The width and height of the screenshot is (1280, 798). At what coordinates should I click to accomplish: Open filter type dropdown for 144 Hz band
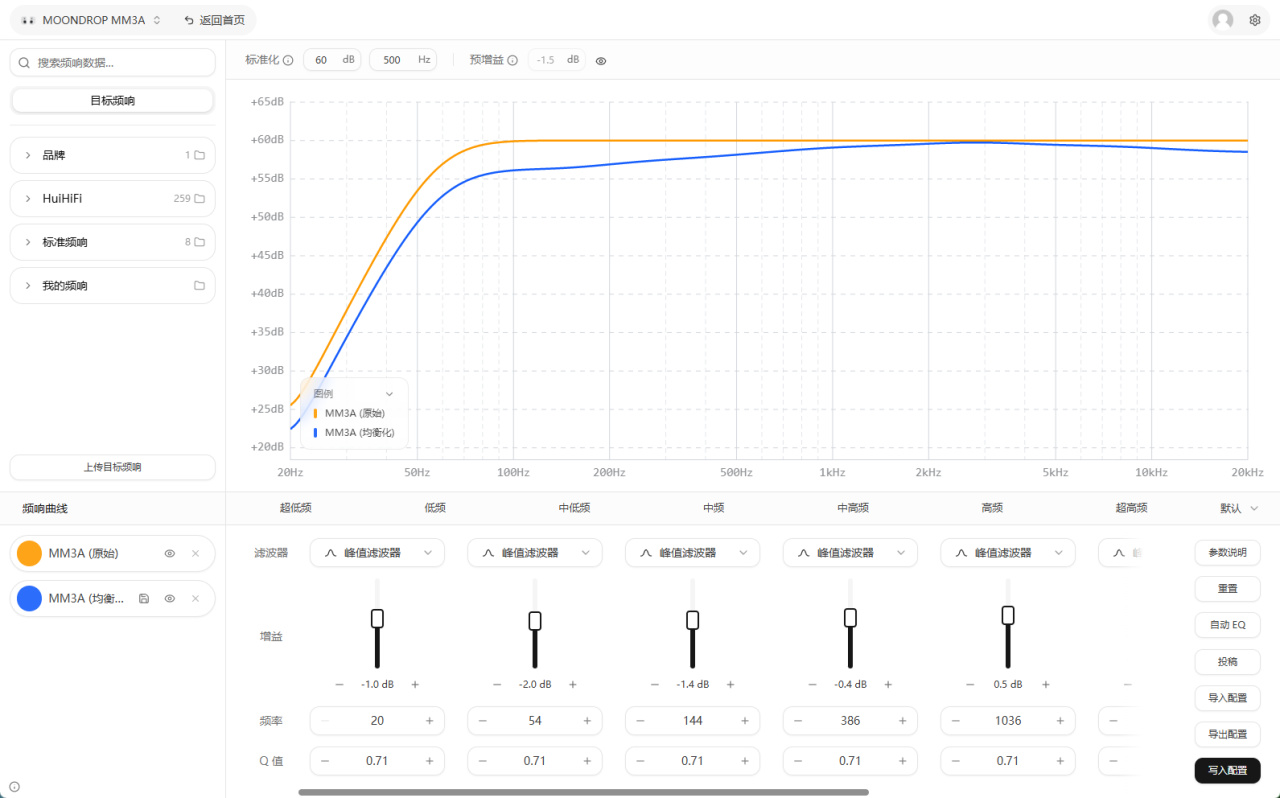693,552
